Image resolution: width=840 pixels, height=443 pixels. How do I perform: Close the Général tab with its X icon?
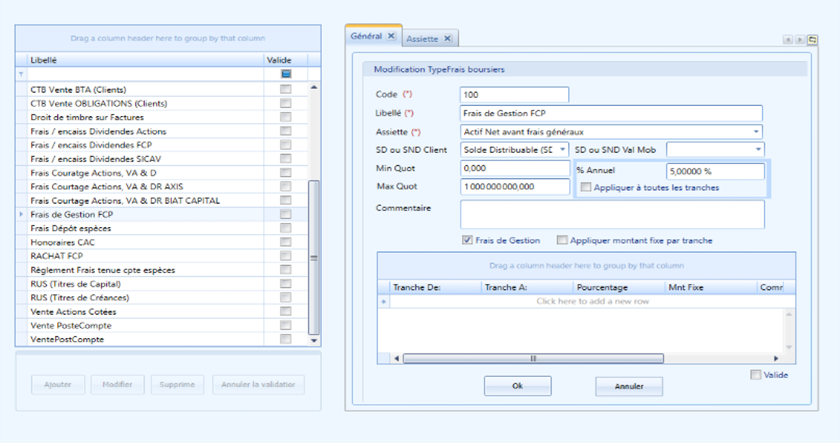coord(391,36)
